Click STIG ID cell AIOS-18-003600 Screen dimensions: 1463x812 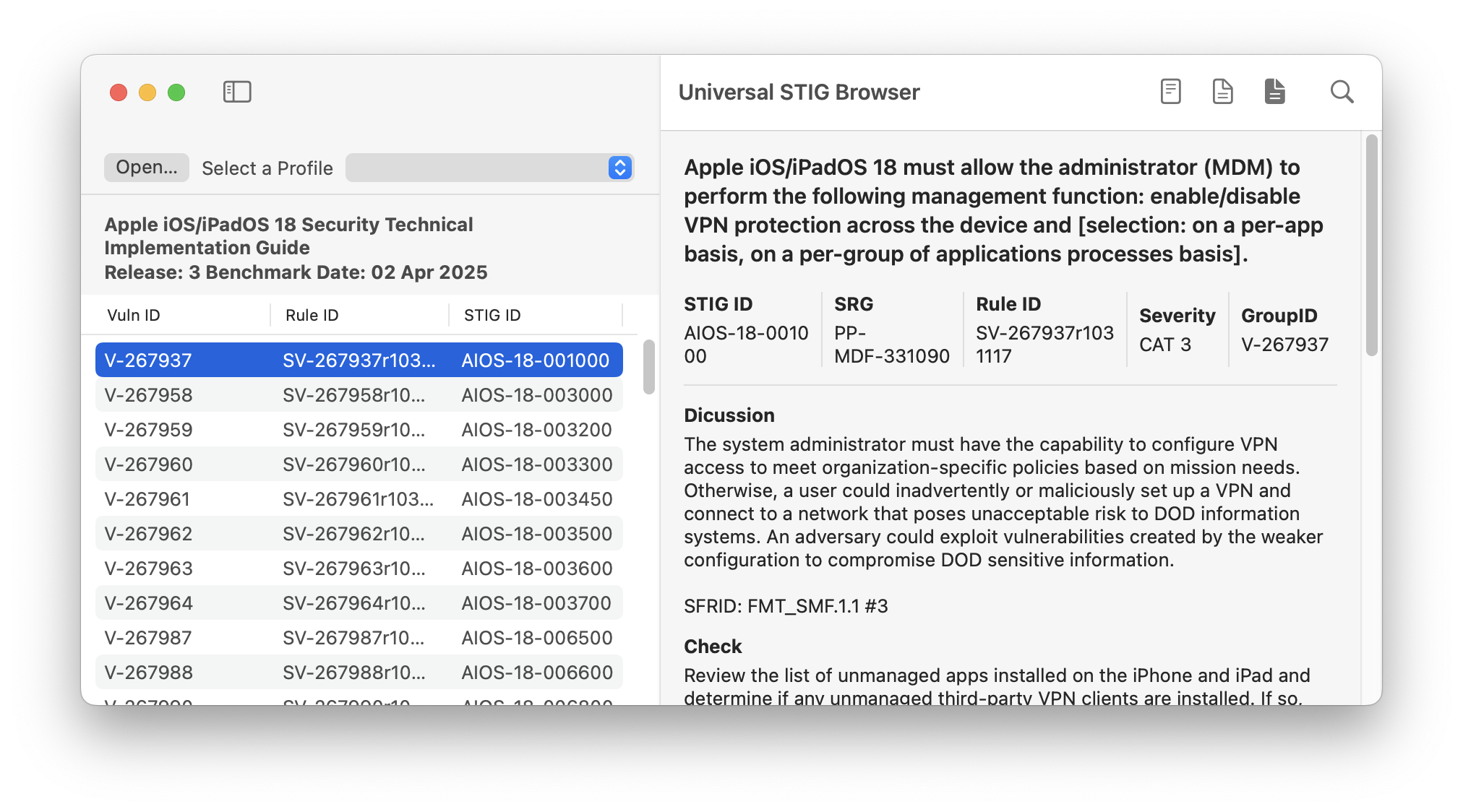point(537,569)
